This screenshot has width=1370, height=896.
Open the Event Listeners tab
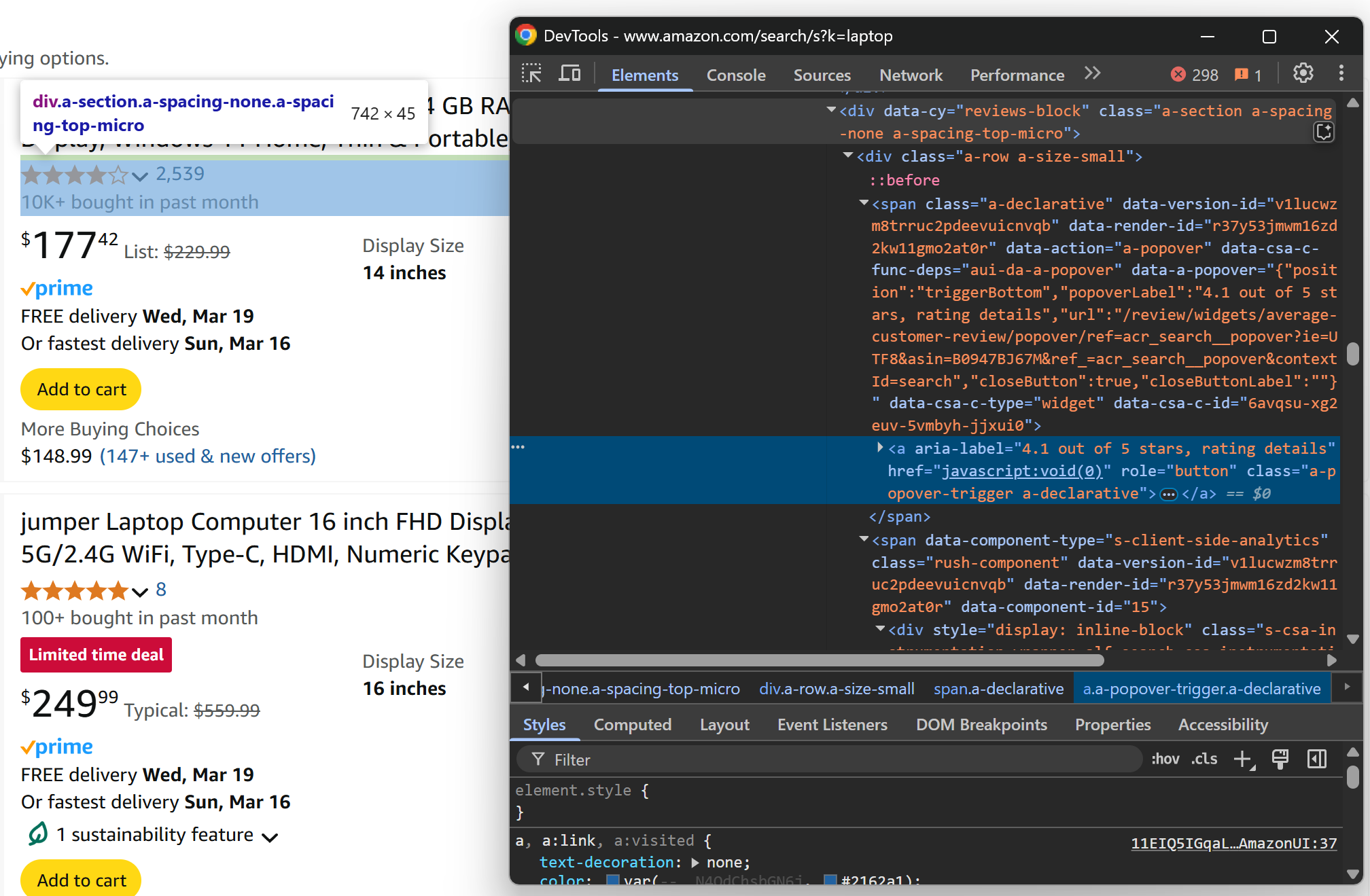(832, 725)
